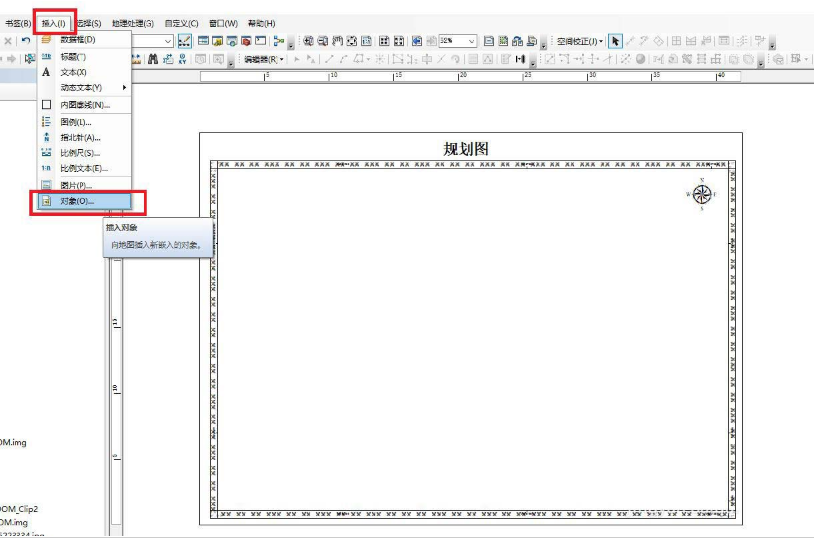This screenshot has width=814, height=540.
Task: Choose 对象(O)... object entry
Action: [85, 201]
